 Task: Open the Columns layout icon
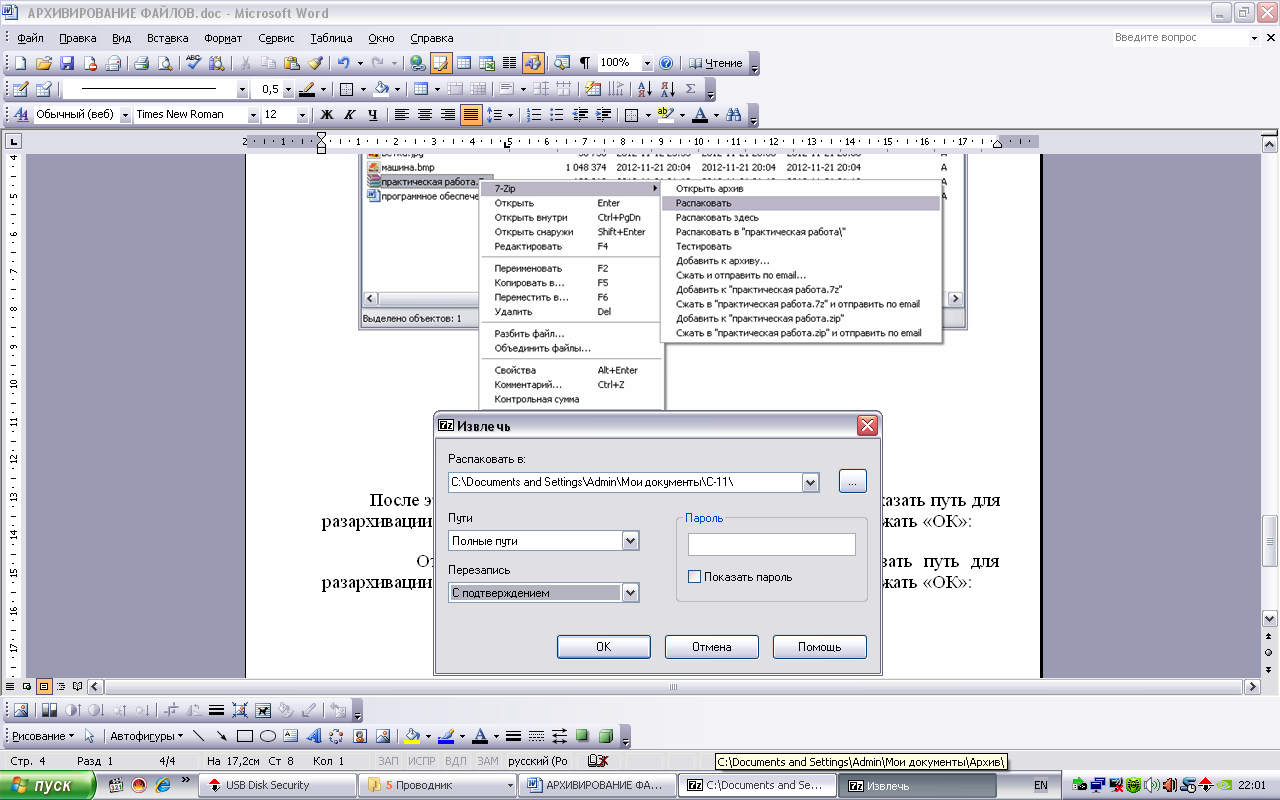click(x=509, y=63)
